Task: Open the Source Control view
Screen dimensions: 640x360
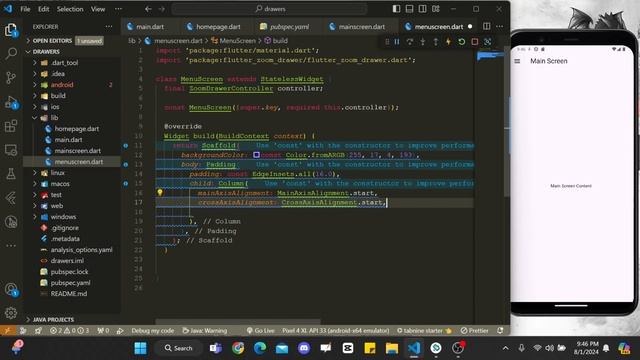Action: pyautogui.click(x=11, y=77)
